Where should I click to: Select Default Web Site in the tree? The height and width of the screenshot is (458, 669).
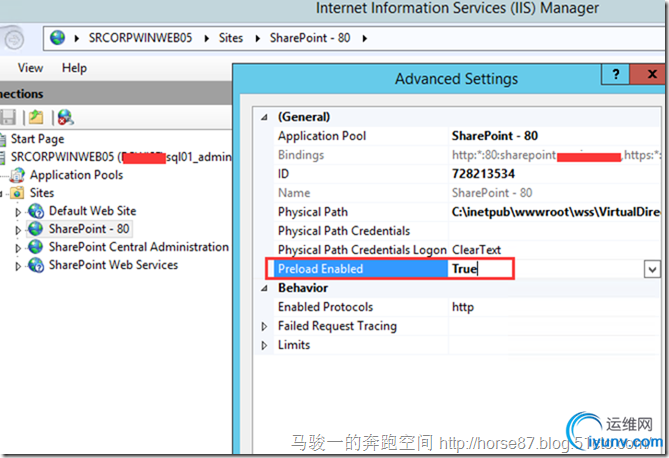pyautogui.click(x=92, y=211)
